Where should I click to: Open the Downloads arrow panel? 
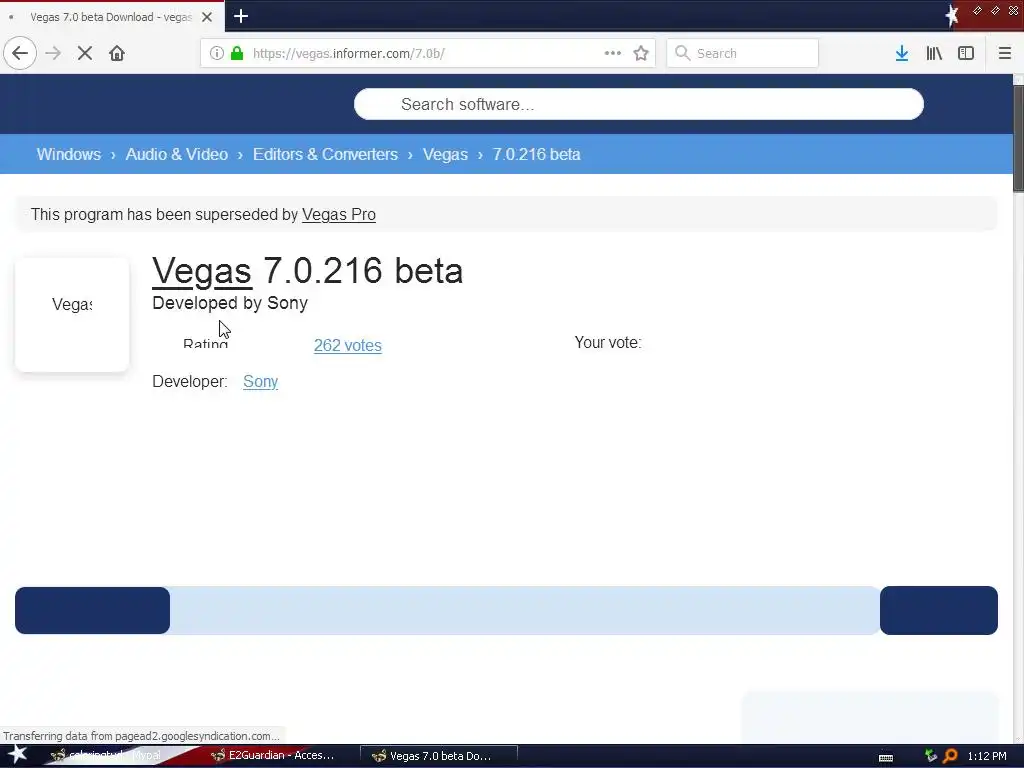[902, 53]
